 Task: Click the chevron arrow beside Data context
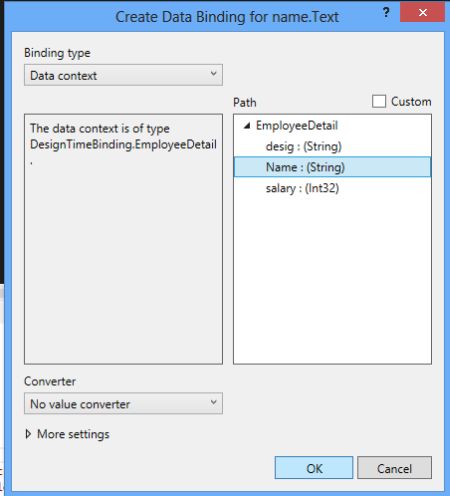(x=213, y=74)
